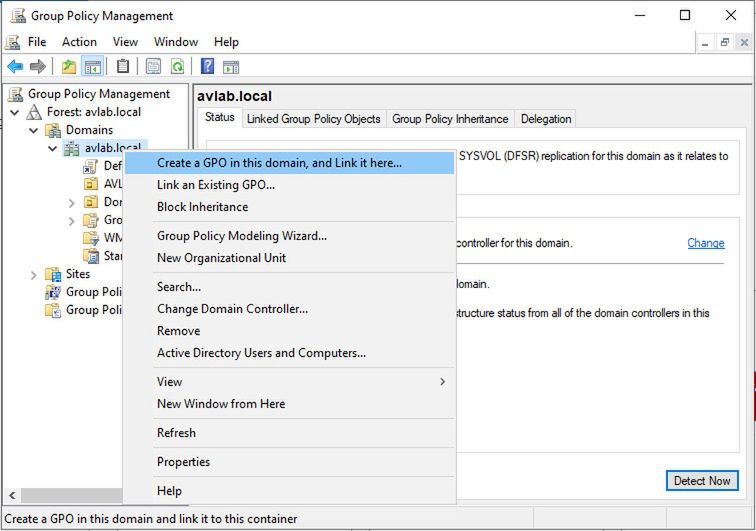
Task: Choose Block Inheritance from context menu
Action: click(x=289, y=207)
